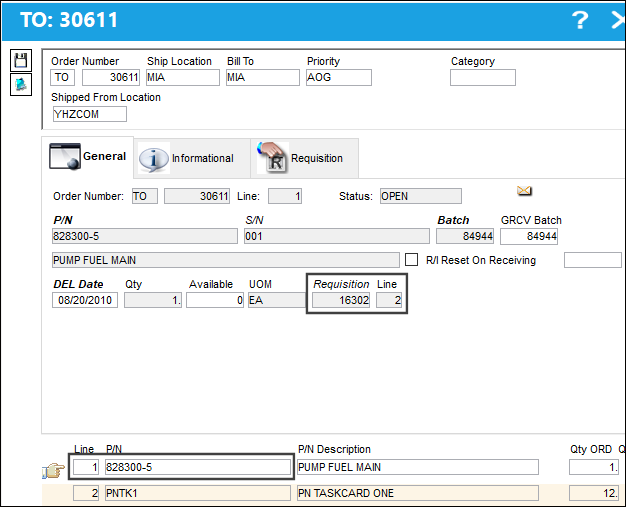Click the P/N field 828300-5 in General tab
Viewport: 626px width, 507px height.
[145, 236]
